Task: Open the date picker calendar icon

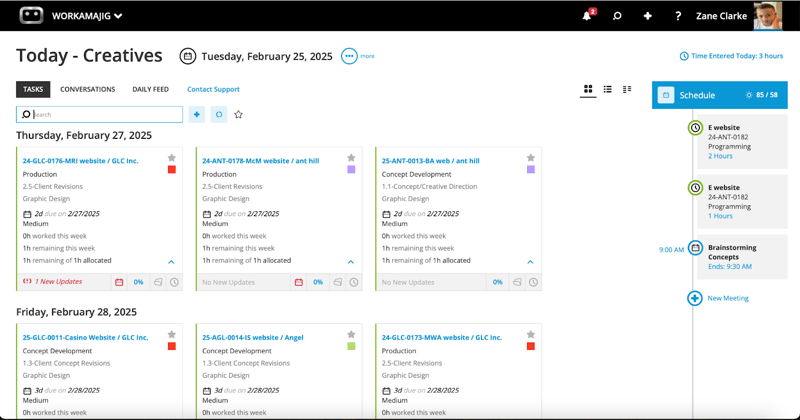Action: [187, 57]
